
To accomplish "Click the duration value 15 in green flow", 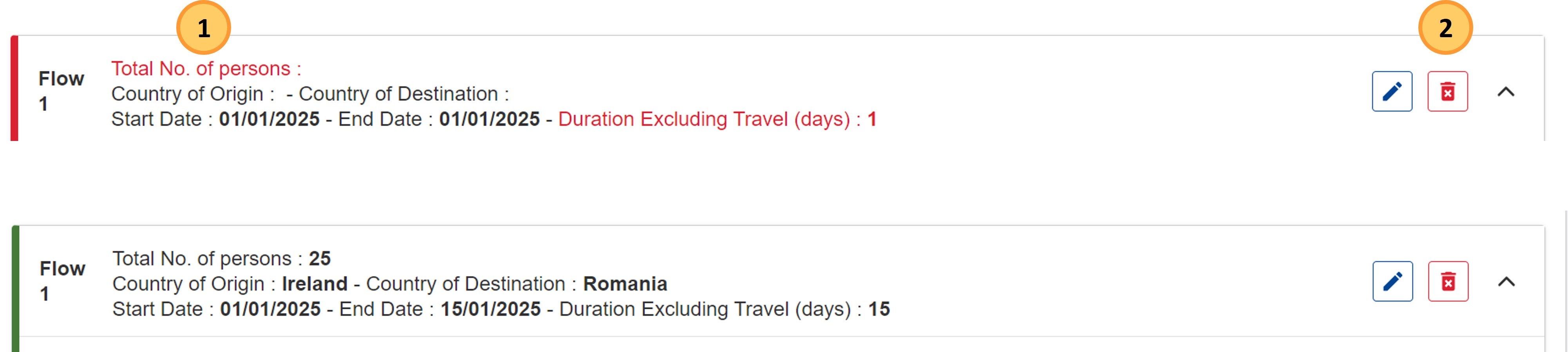I will pos(878,309).
